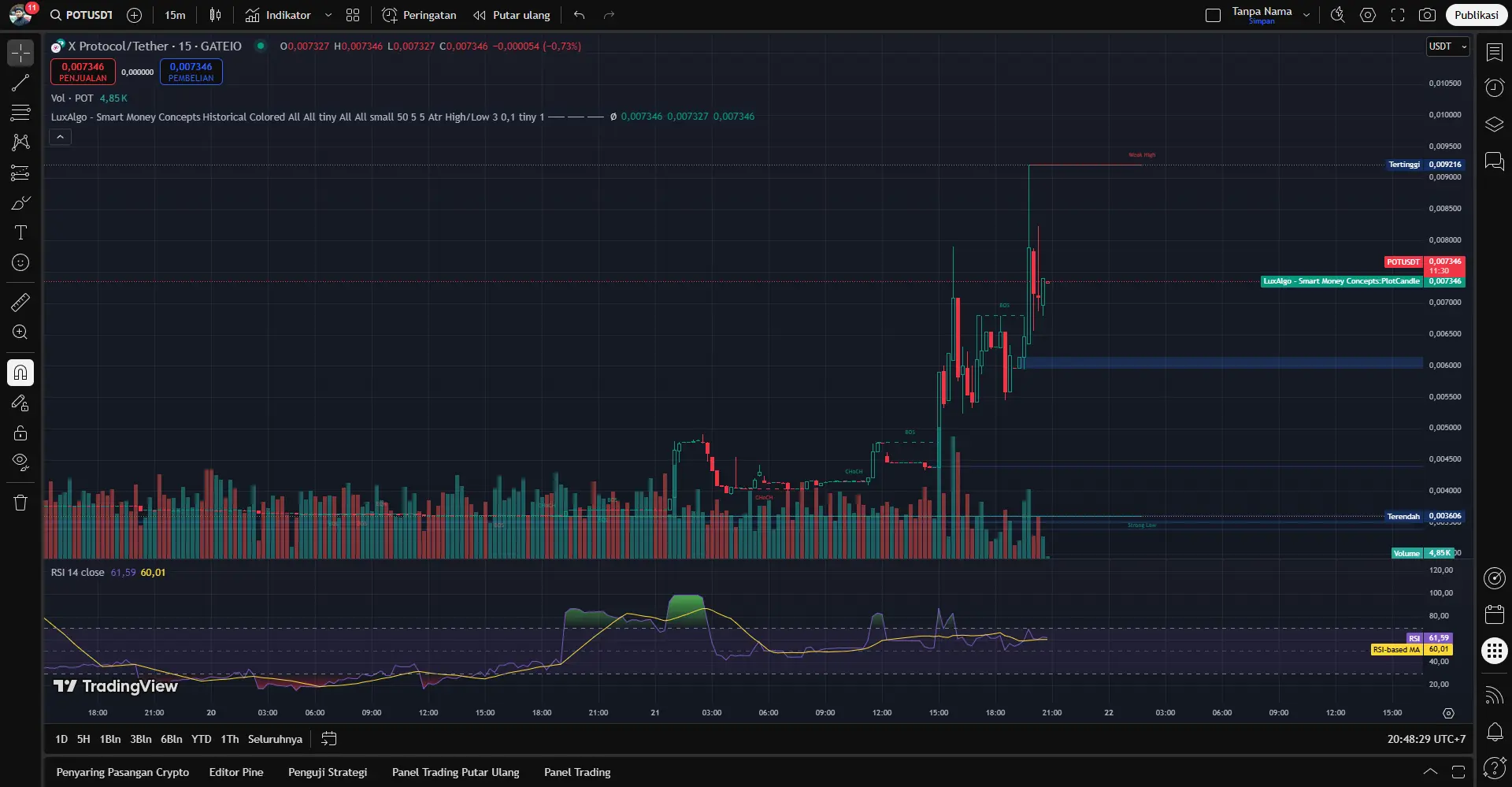Viewport: 1512px width, 787px height.
Task: Toggle lock all drawings
Action: pos(20,432)
